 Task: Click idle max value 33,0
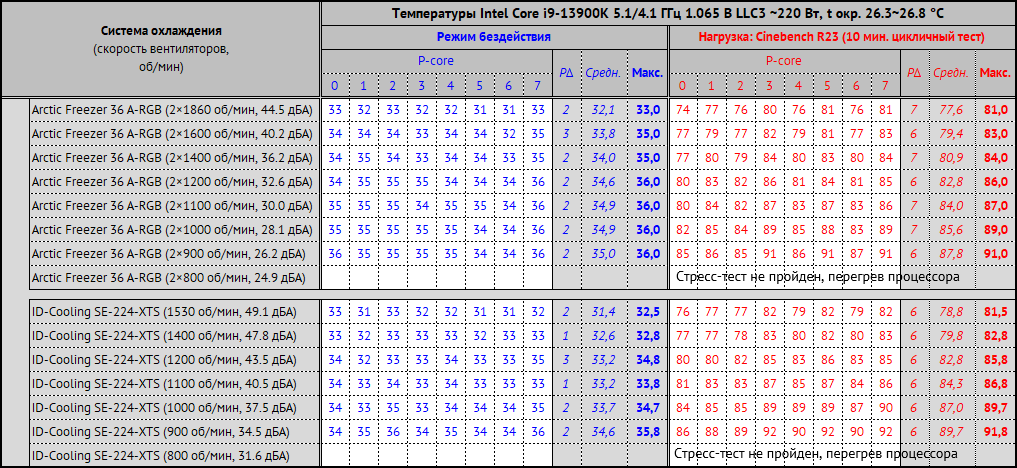[x=647, y=110]
